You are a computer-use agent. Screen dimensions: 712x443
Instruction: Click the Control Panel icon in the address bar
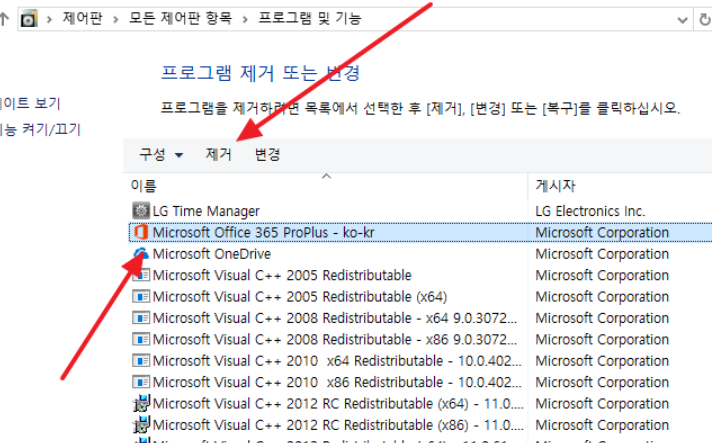(29, 19)
